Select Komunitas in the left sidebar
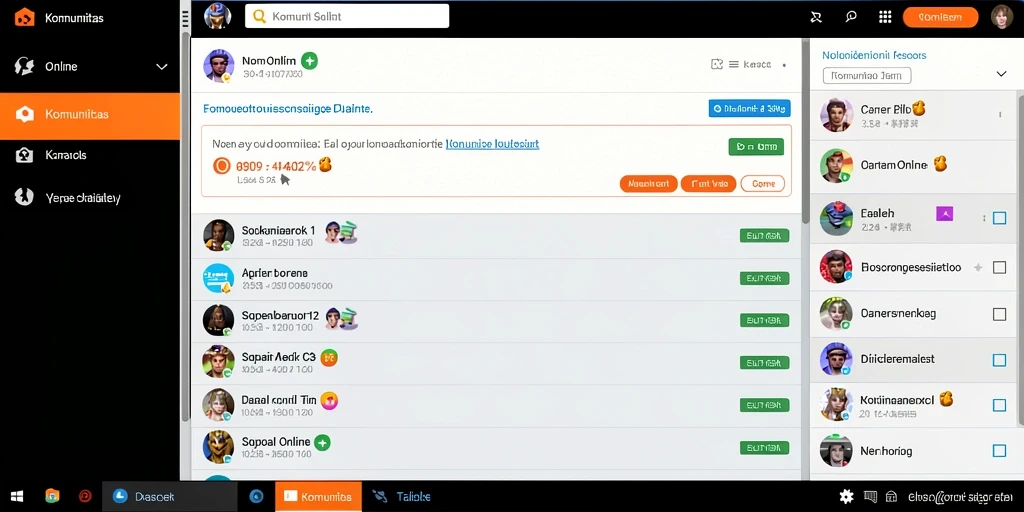The height and width of the screenshot is (512, 1024). tap(90, 116)
